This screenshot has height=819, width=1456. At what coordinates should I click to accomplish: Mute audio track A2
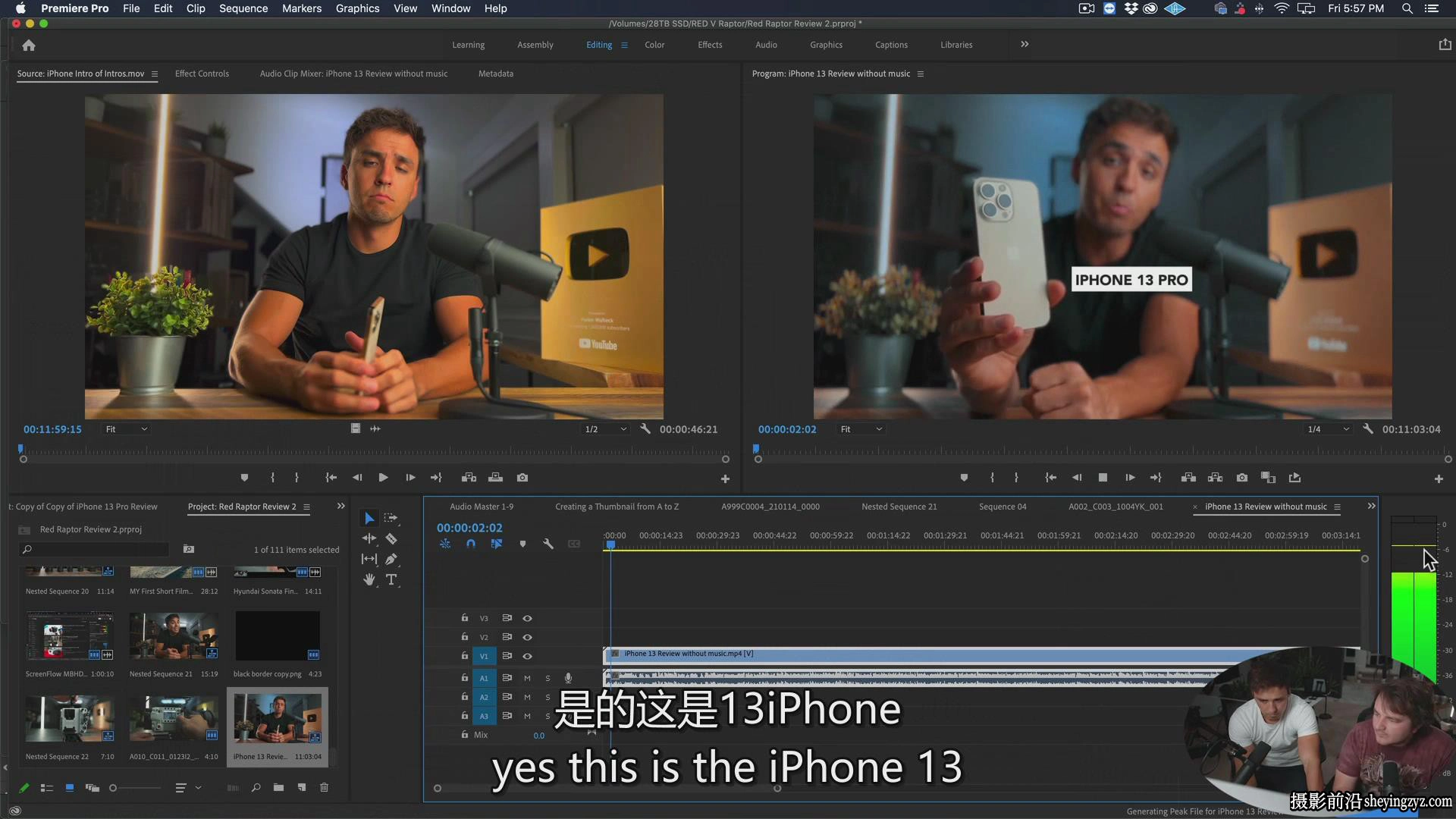527,697
